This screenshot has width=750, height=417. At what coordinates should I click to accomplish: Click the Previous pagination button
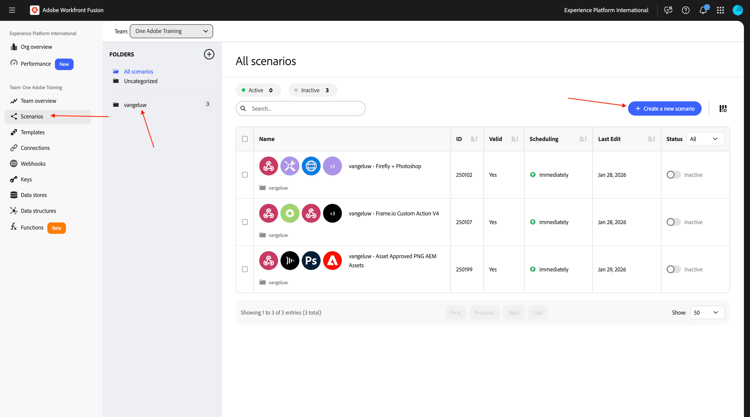point(484,312)
